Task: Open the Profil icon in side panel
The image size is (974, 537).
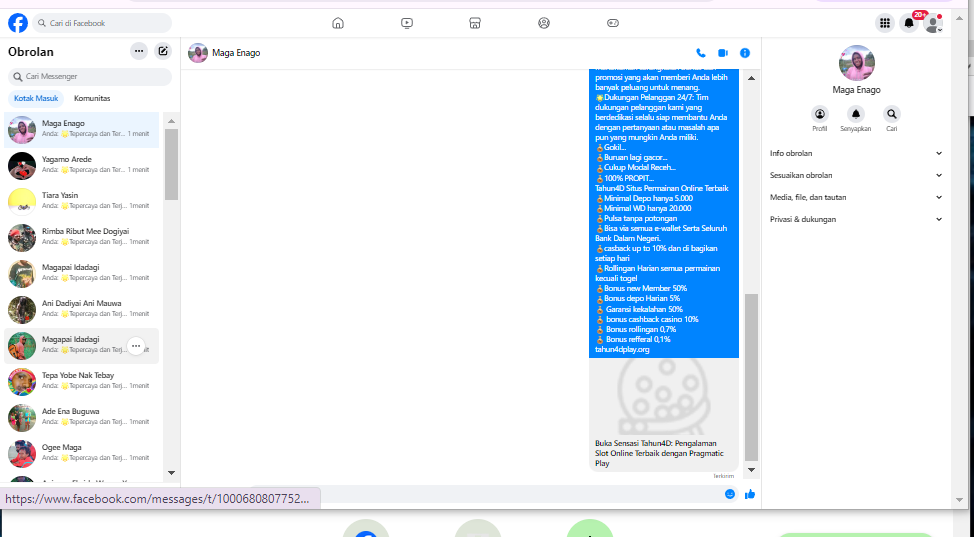Action: click(820, 114)
